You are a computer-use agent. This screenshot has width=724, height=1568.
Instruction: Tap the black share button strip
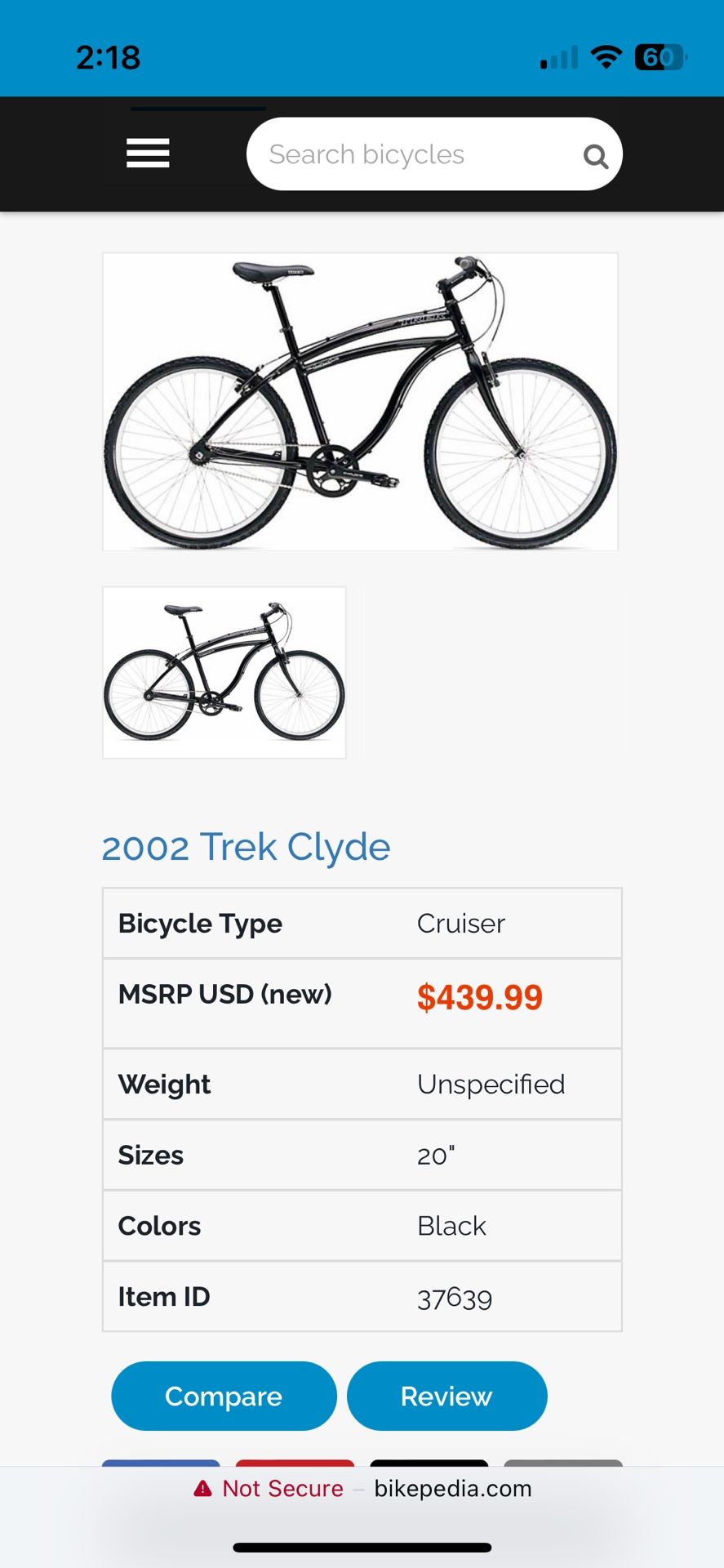click(429, 1463)
